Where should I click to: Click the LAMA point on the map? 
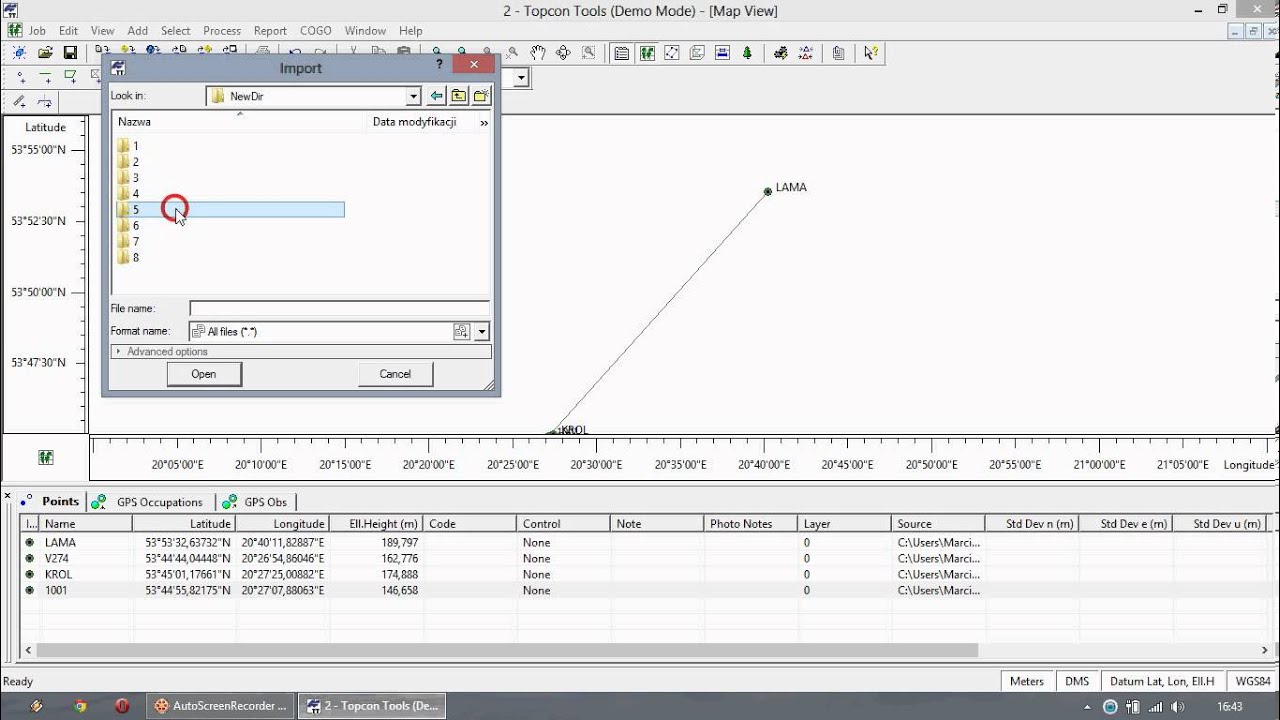tap(768, 191)
